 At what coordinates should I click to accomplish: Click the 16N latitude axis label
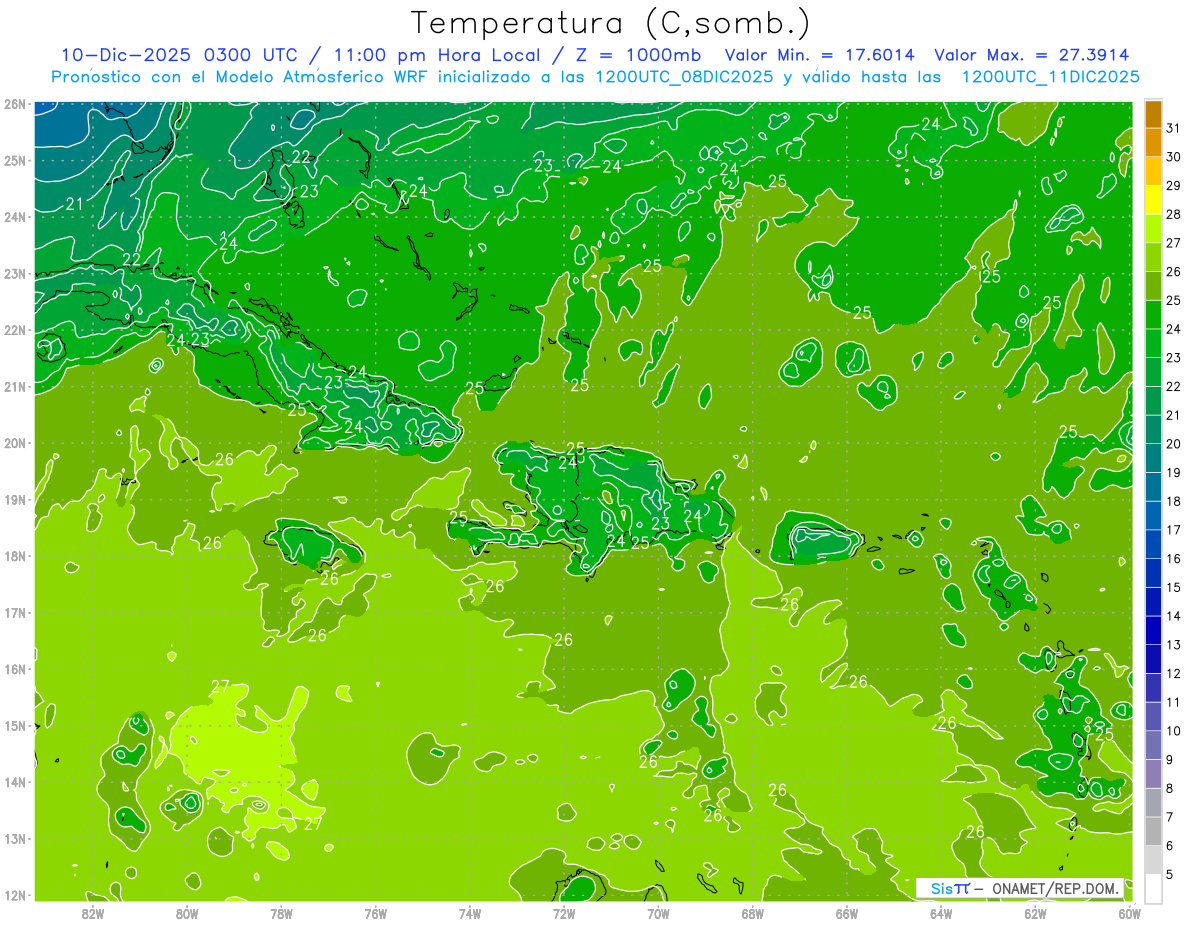(x=14, y=669)
